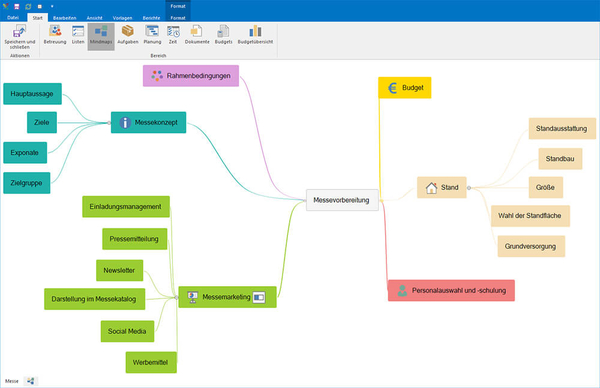
Task: Open the Betreuung area
Action: 55,35
